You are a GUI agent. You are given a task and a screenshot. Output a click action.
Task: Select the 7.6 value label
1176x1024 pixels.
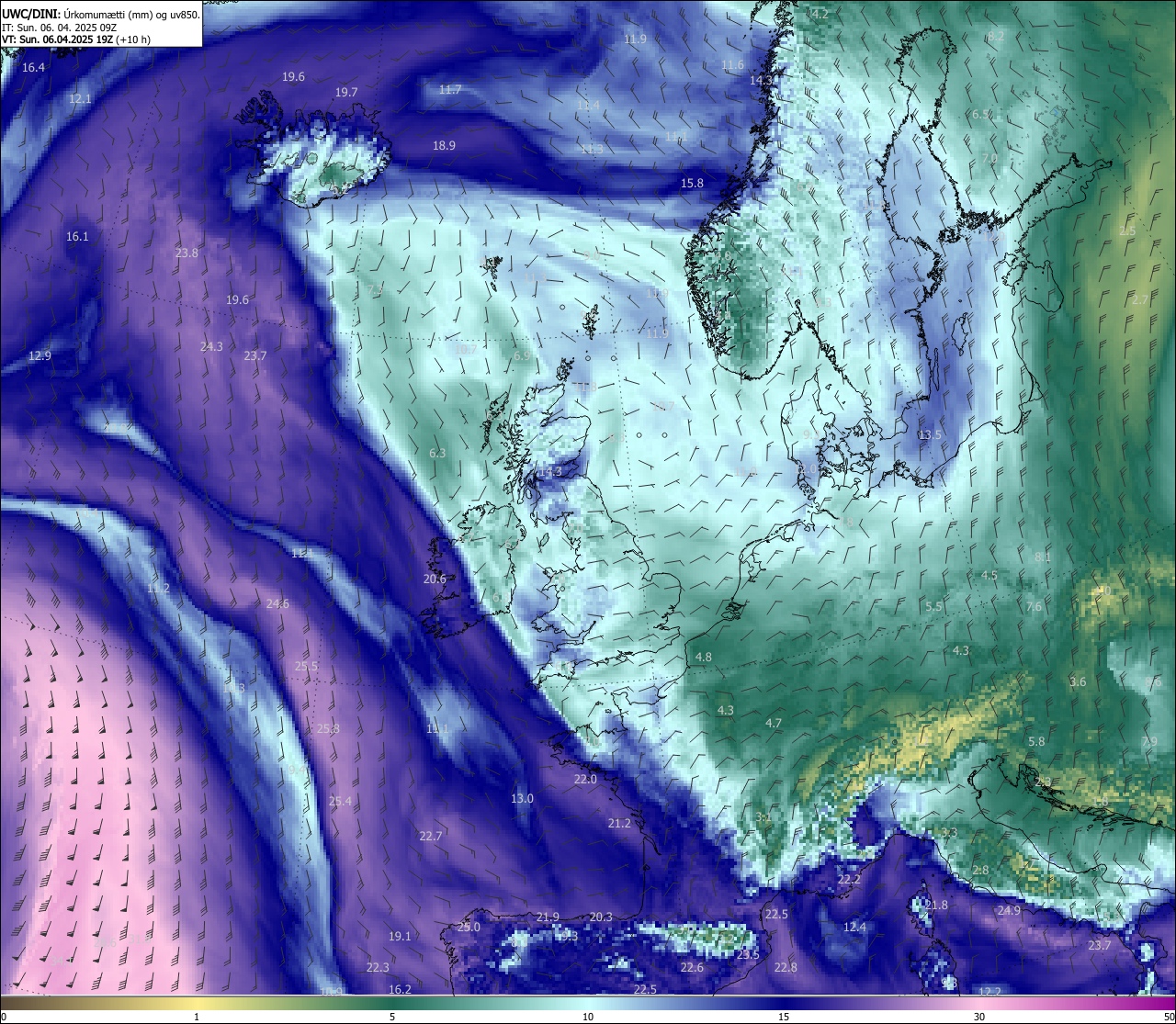point(1035,607)
